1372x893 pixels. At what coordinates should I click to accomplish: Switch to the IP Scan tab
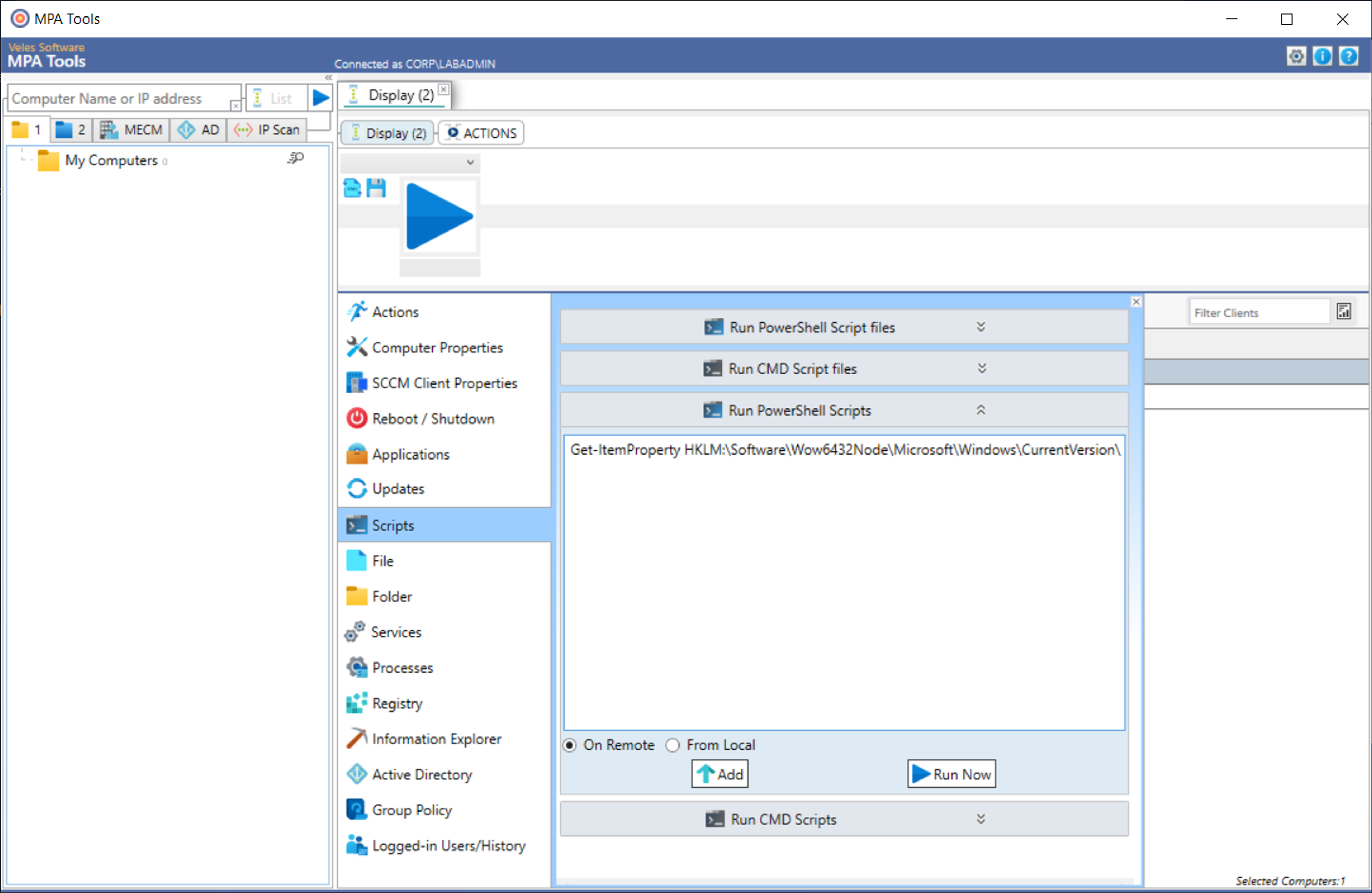(x=267, y=130)
